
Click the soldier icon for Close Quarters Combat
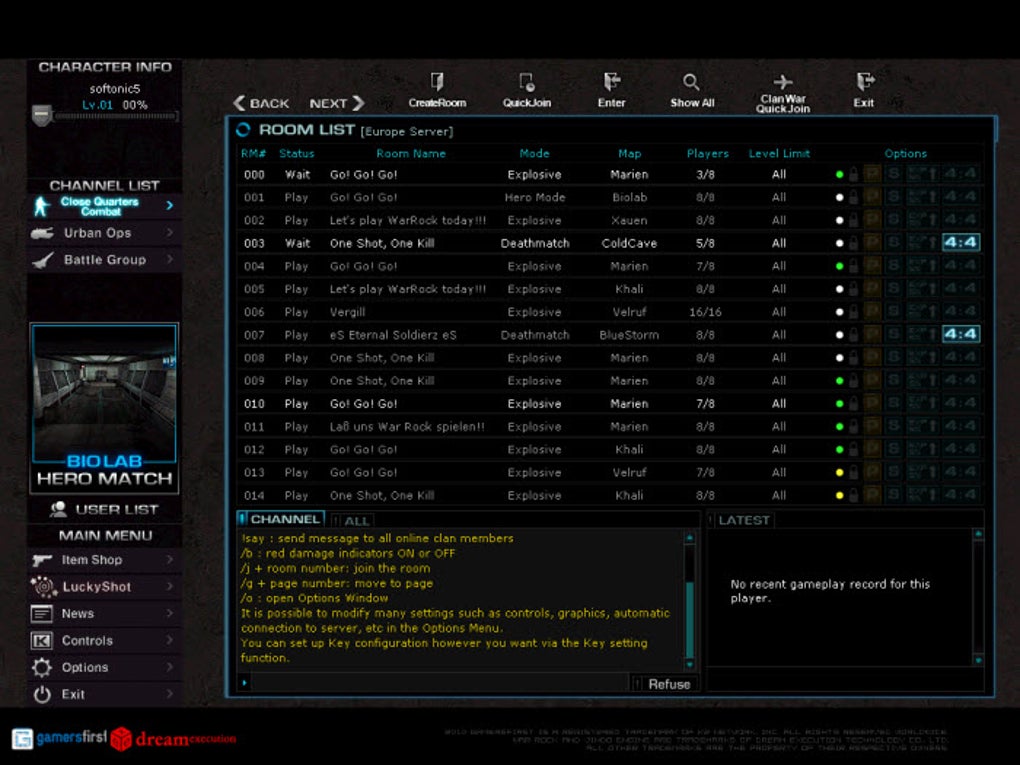pos(42,206)
